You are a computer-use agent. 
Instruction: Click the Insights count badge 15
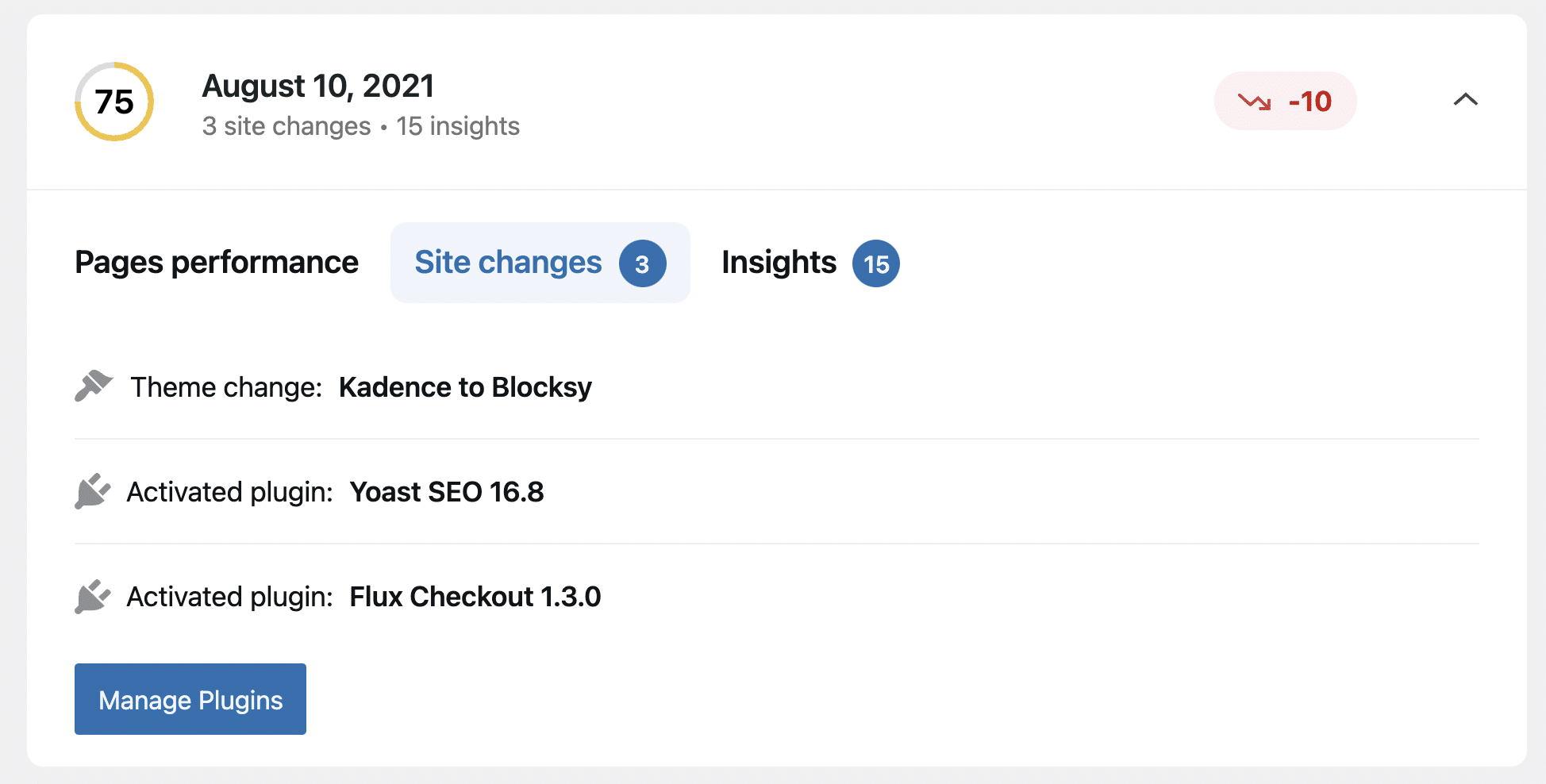point(875,263)
